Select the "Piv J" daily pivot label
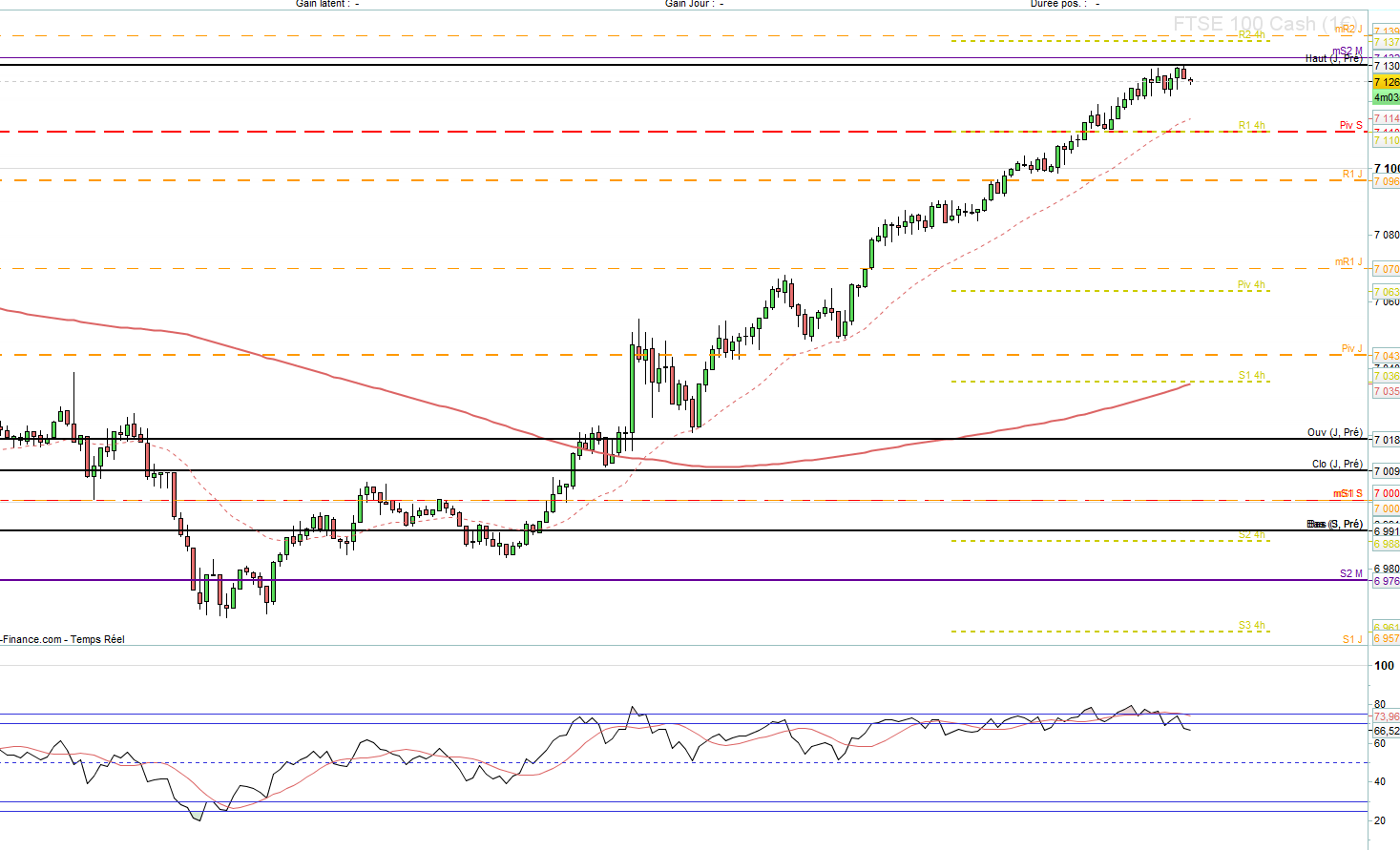 [x=1351, y=348]
